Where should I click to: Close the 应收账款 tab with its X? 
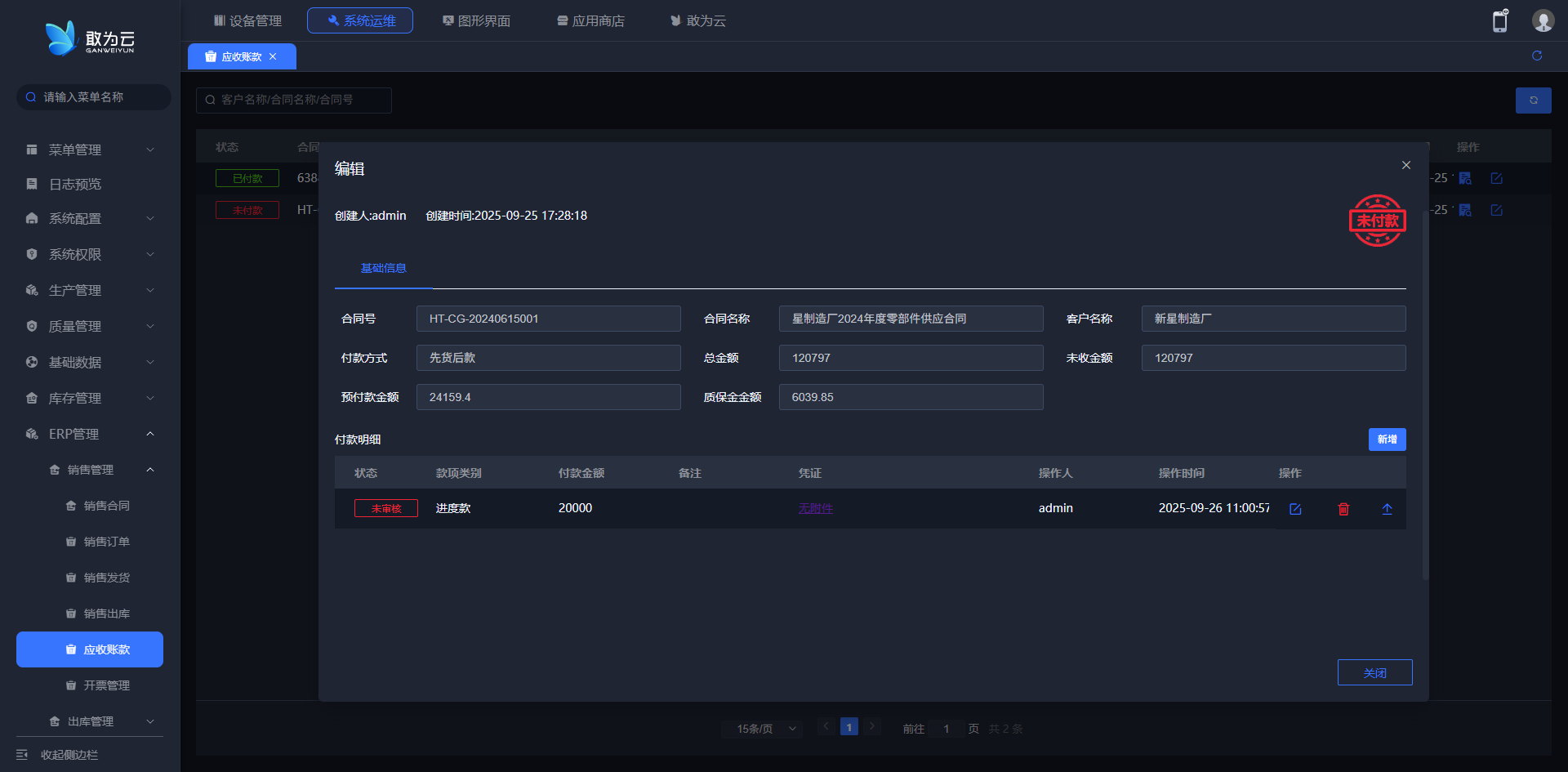(273, 56)
